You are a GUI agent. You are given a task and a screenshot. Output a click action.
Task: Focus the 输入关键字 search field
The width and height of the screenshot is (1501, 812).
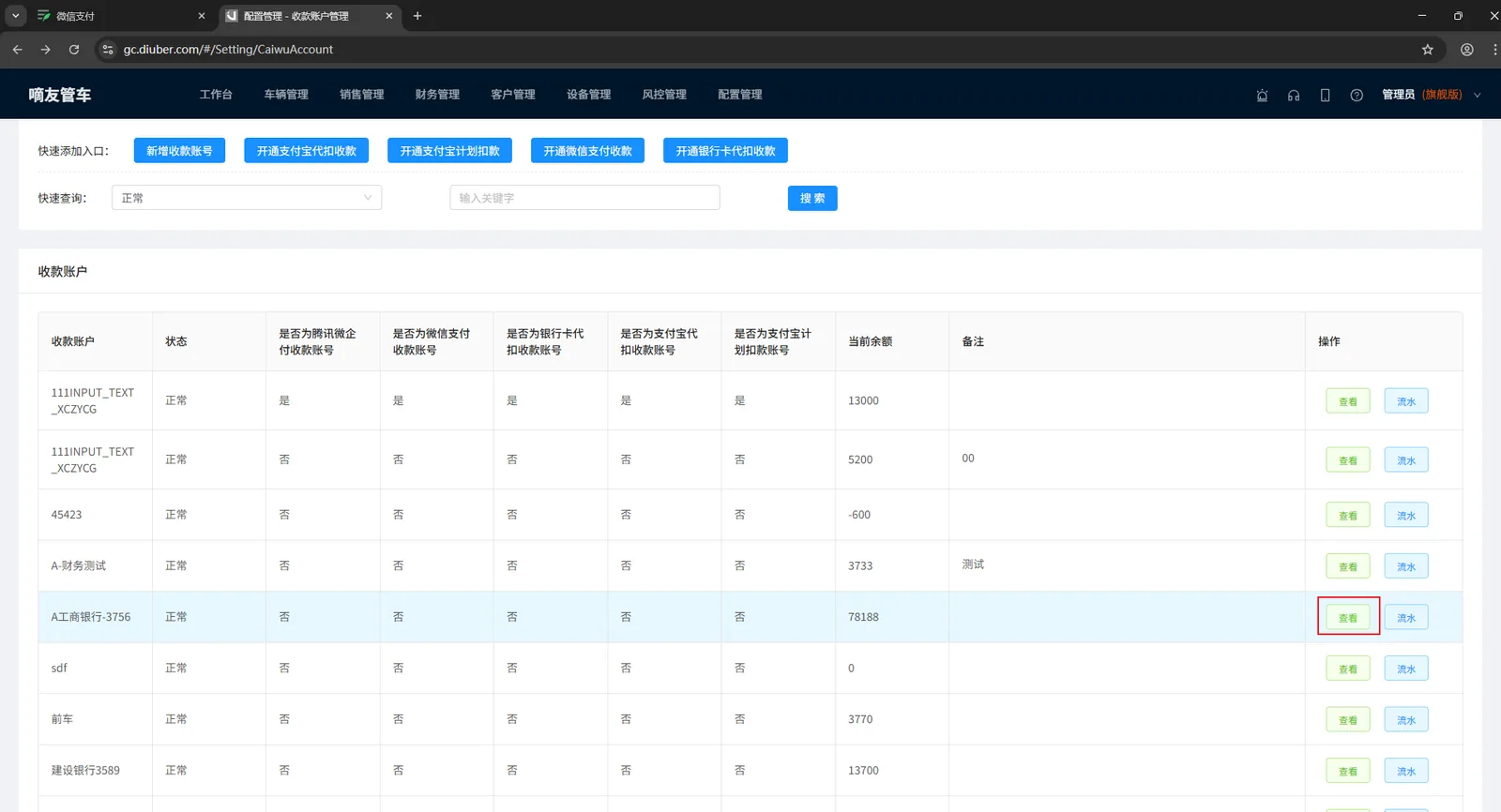point(584,198)
